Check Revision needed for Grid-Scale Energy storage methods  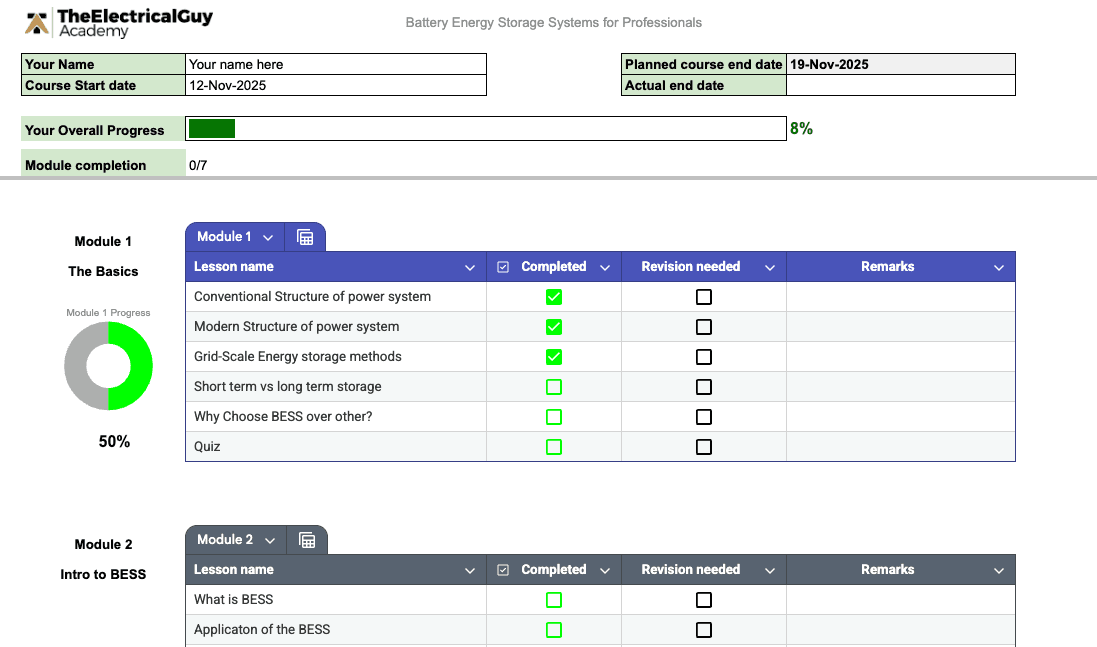tap(704, 357)
